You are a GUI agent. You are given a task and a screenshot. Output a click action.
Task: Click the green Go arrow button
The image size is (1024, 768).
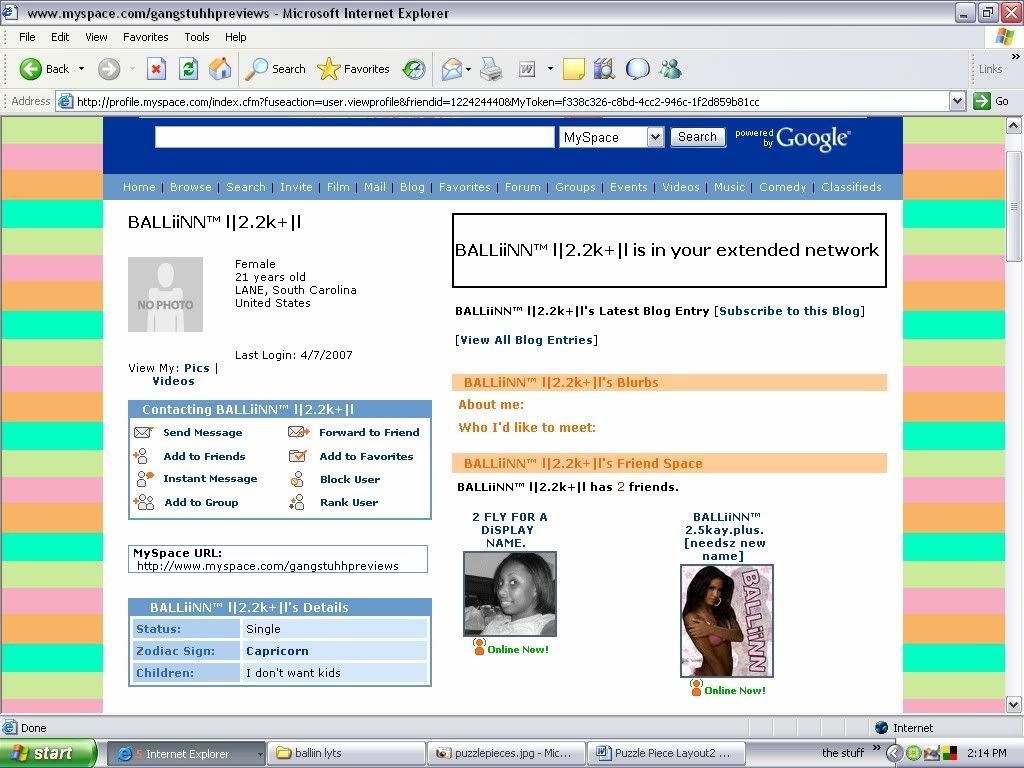coord(982,101)
